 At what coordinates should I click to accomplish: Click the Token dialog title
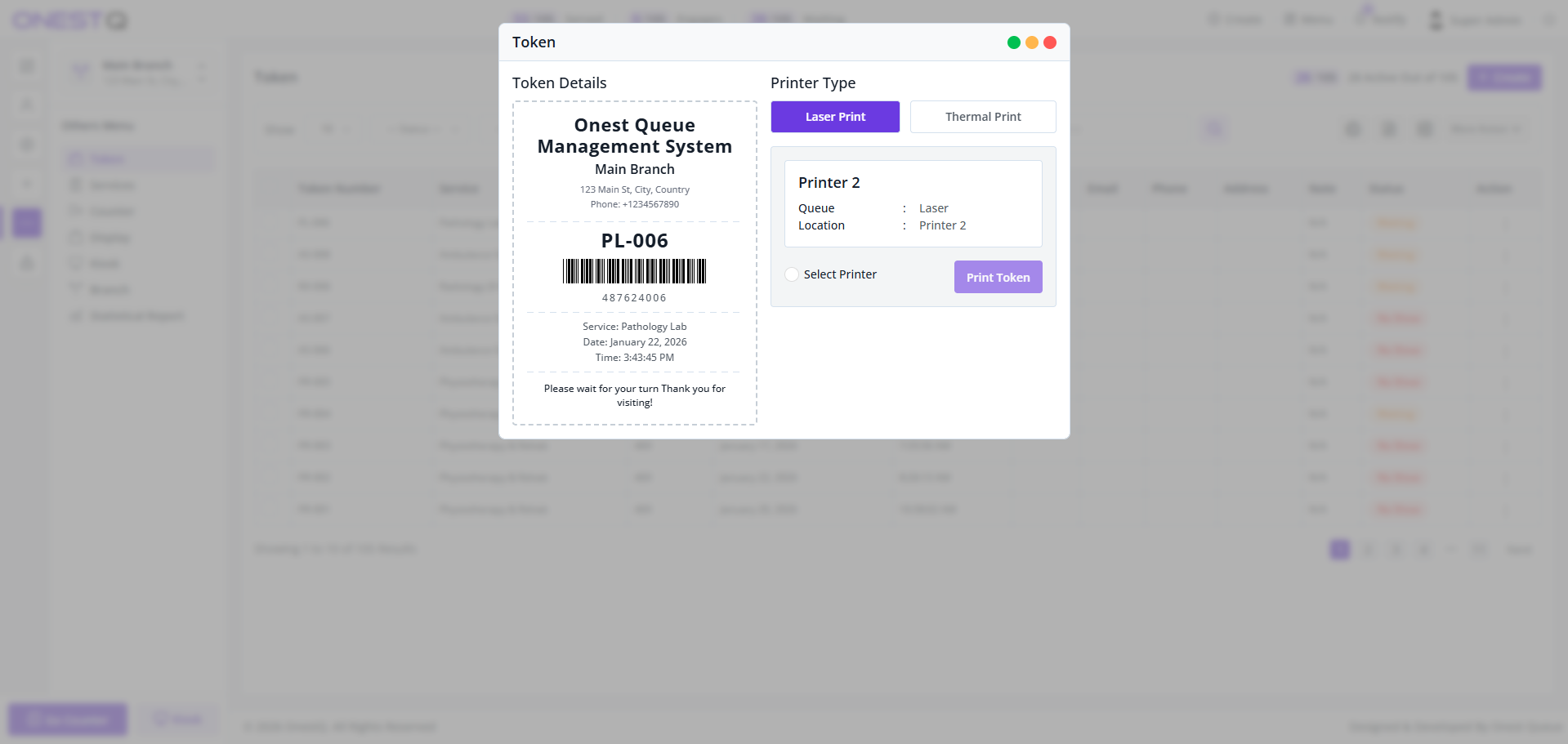click(534, 42)
